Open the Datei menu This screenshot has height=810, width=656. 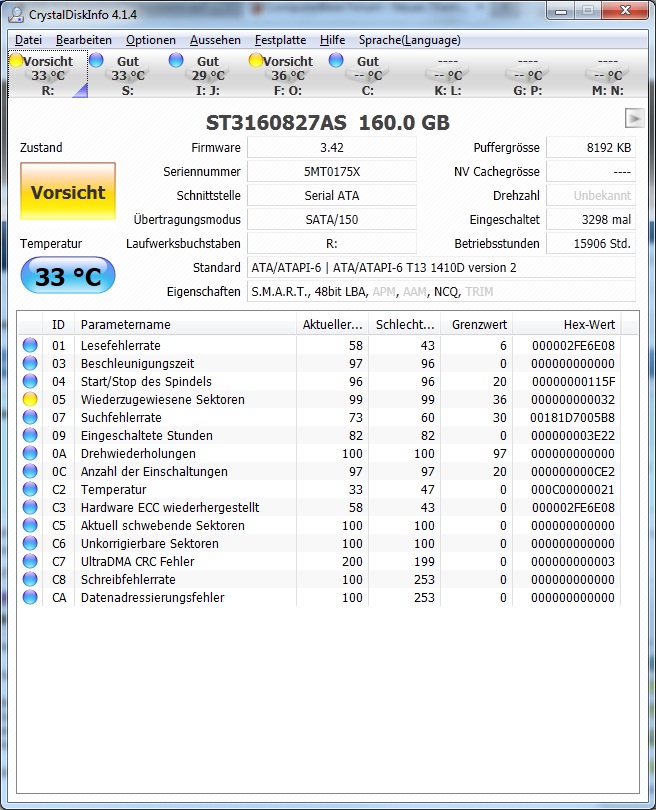pyautogui.click(x=28, y=40)
